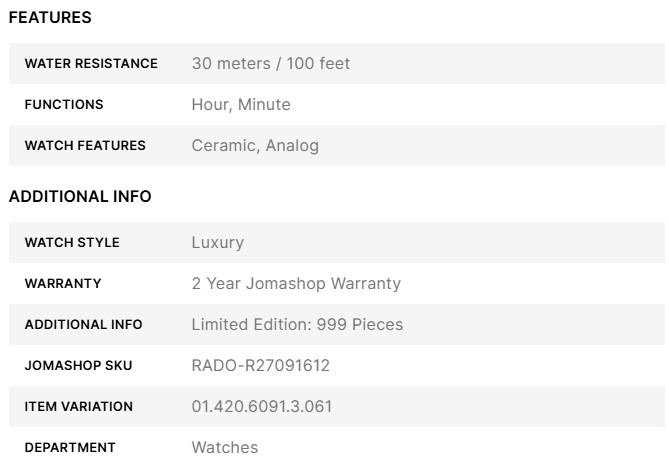Click the FEATURES section heading

(50, 18)
